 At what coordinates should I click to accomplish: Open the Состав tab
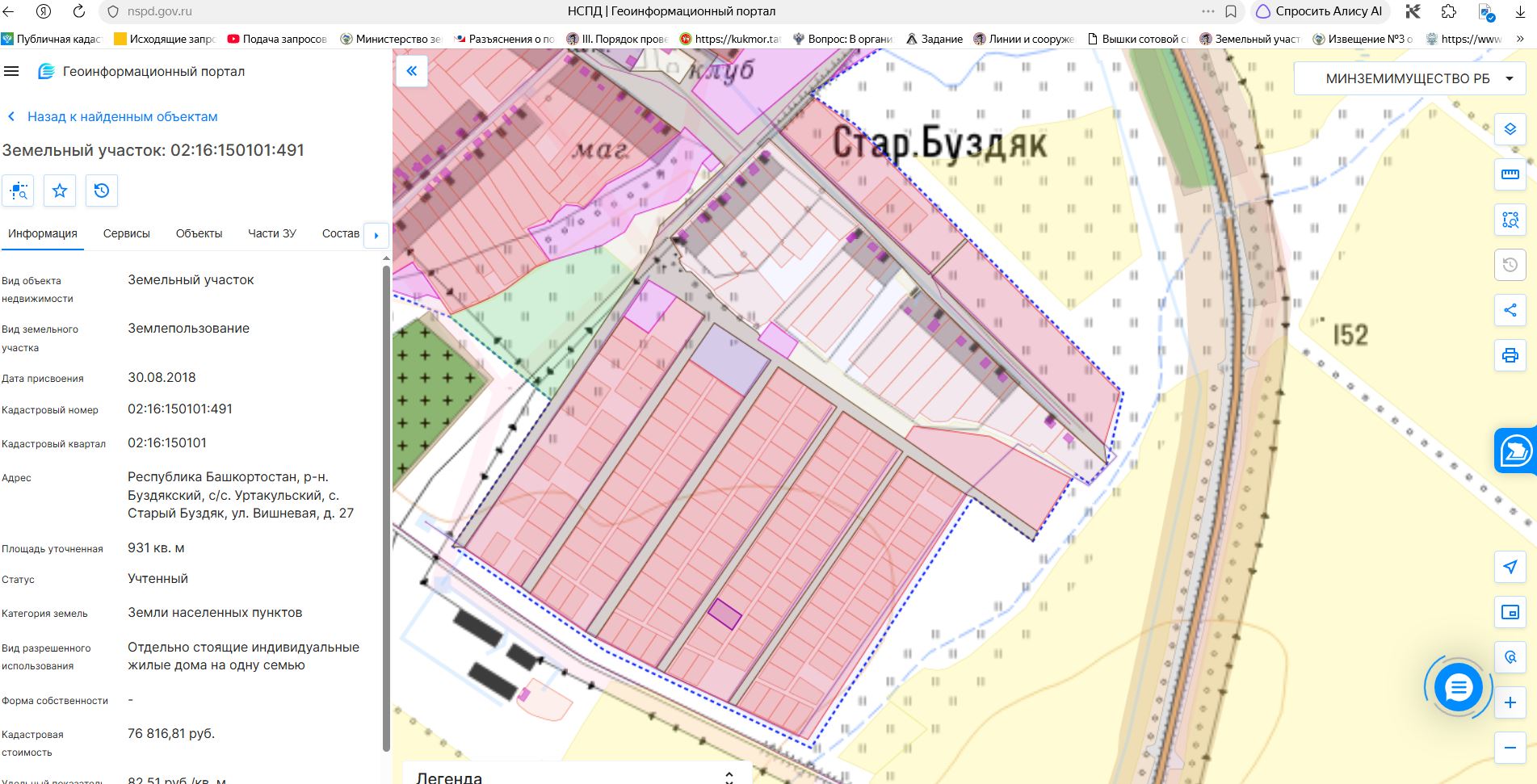[x=341, y=233]
